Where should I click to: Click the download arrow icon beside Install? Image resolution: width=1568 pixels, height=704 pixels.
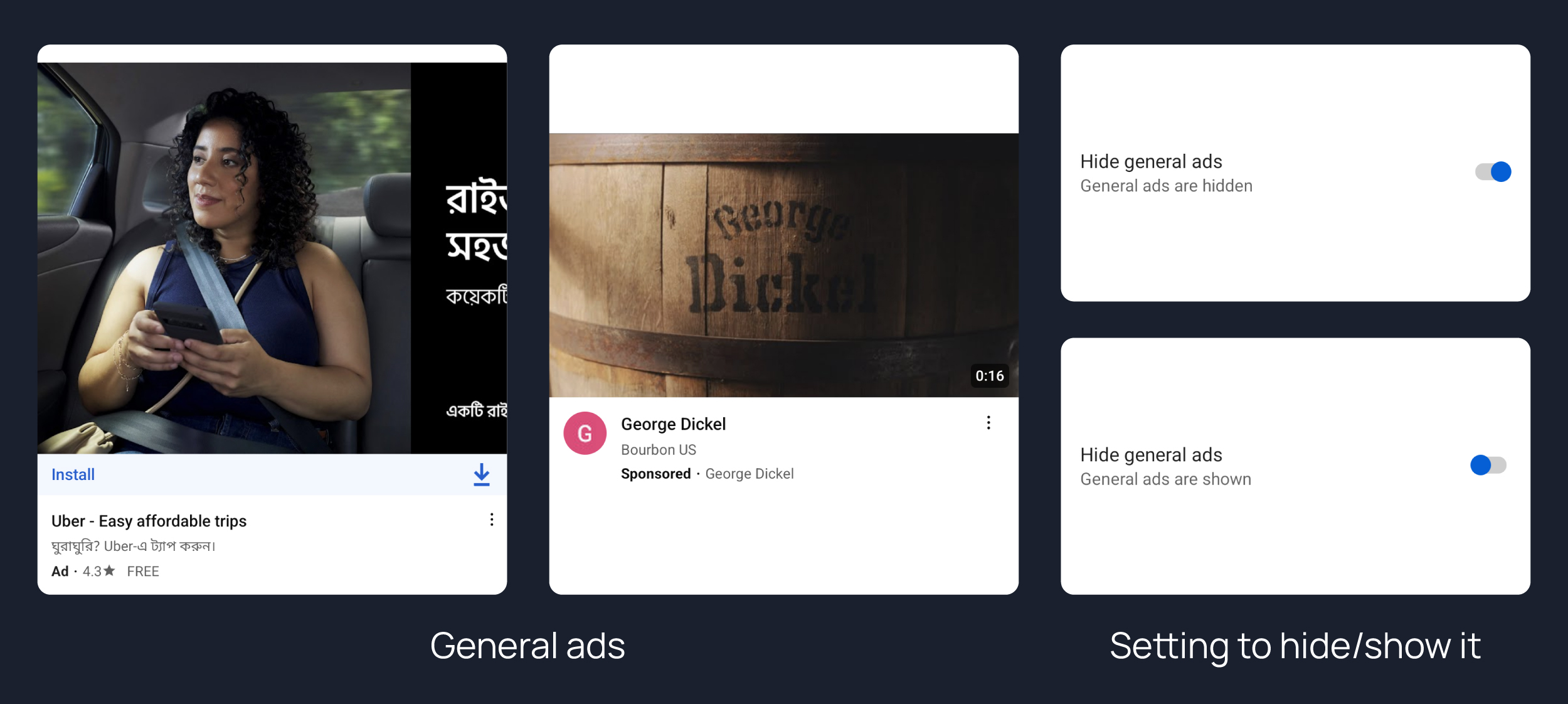[481, 474]
